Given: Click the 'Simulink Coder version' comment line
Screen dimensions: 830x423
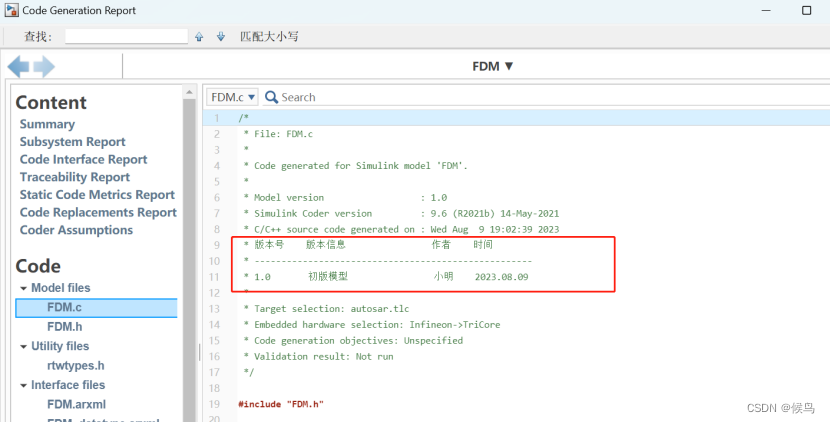Looking at the screenshot, I should coord(401,213).
